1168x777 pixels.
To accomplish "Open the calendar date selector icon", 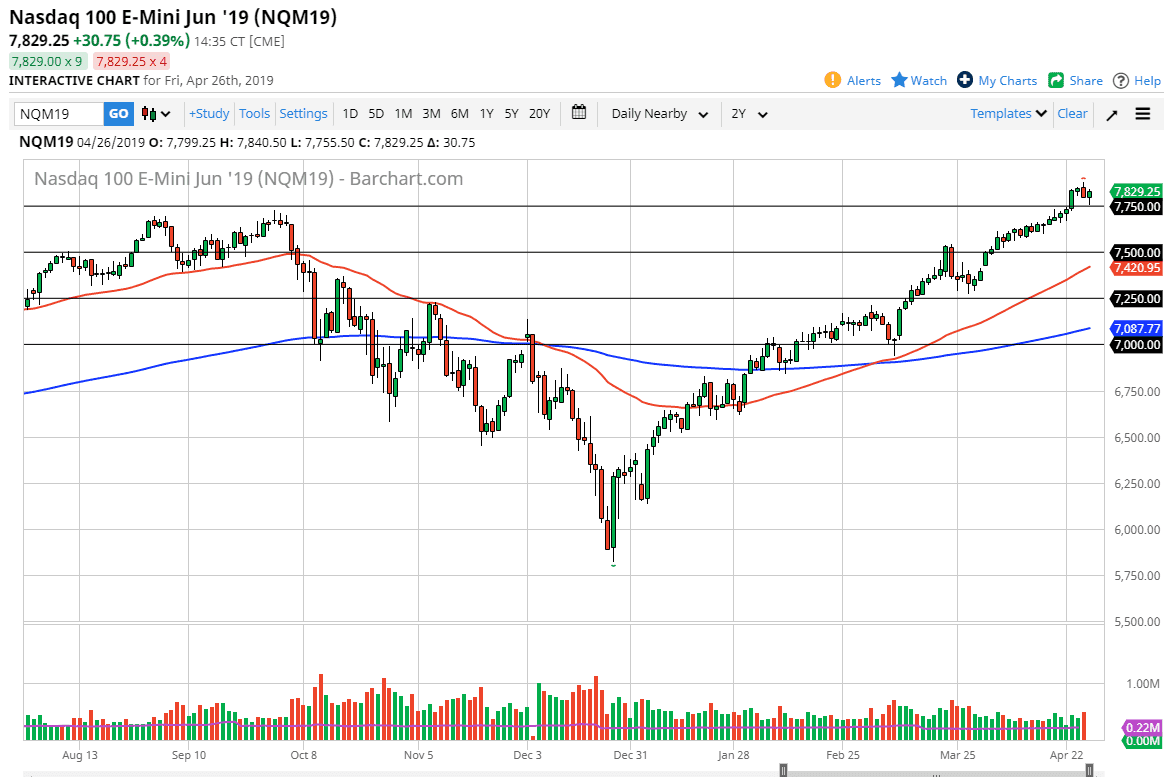I will [578, 113].
